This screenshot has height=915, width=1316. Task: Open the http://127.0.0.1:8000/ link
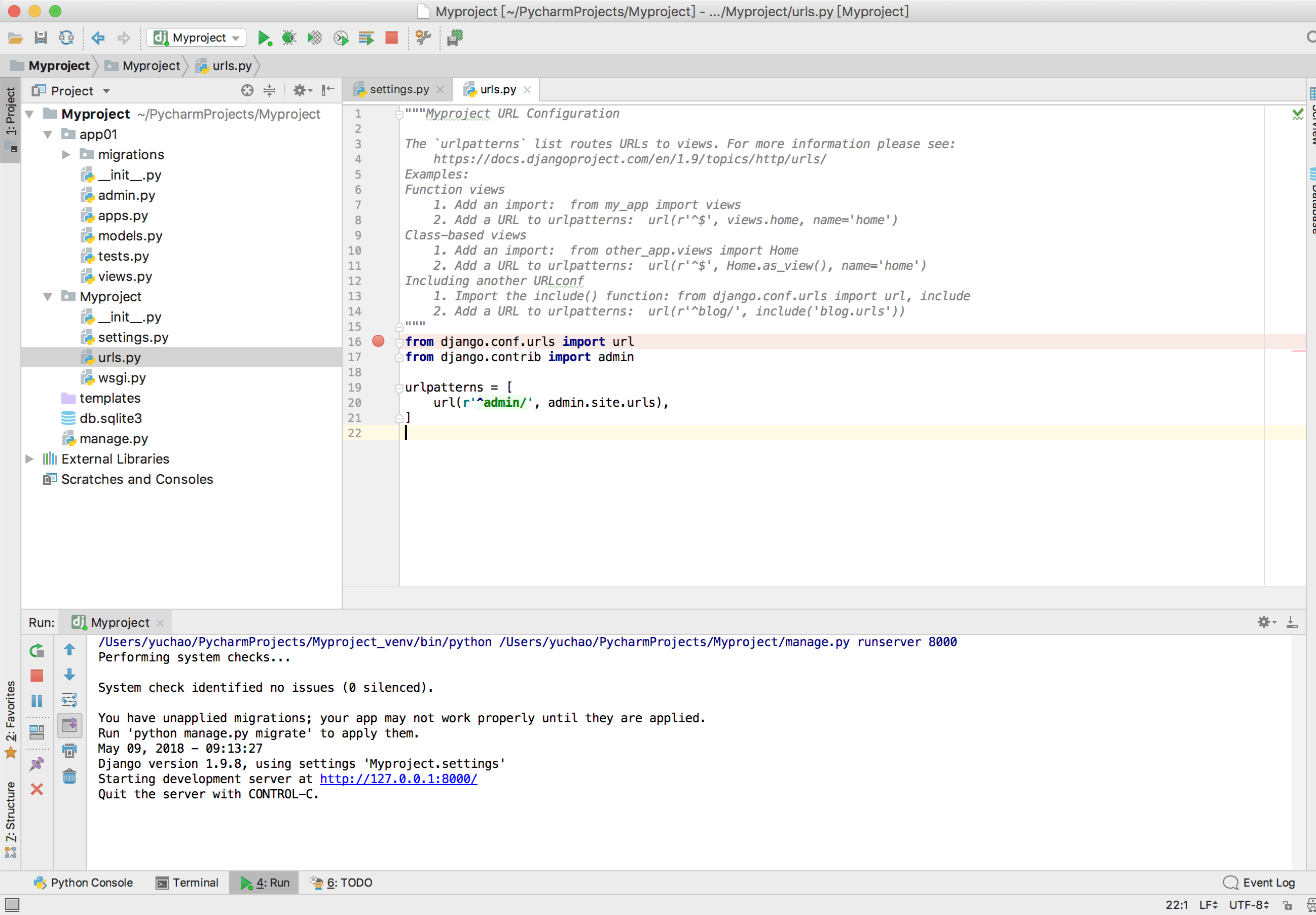point(398,779)
